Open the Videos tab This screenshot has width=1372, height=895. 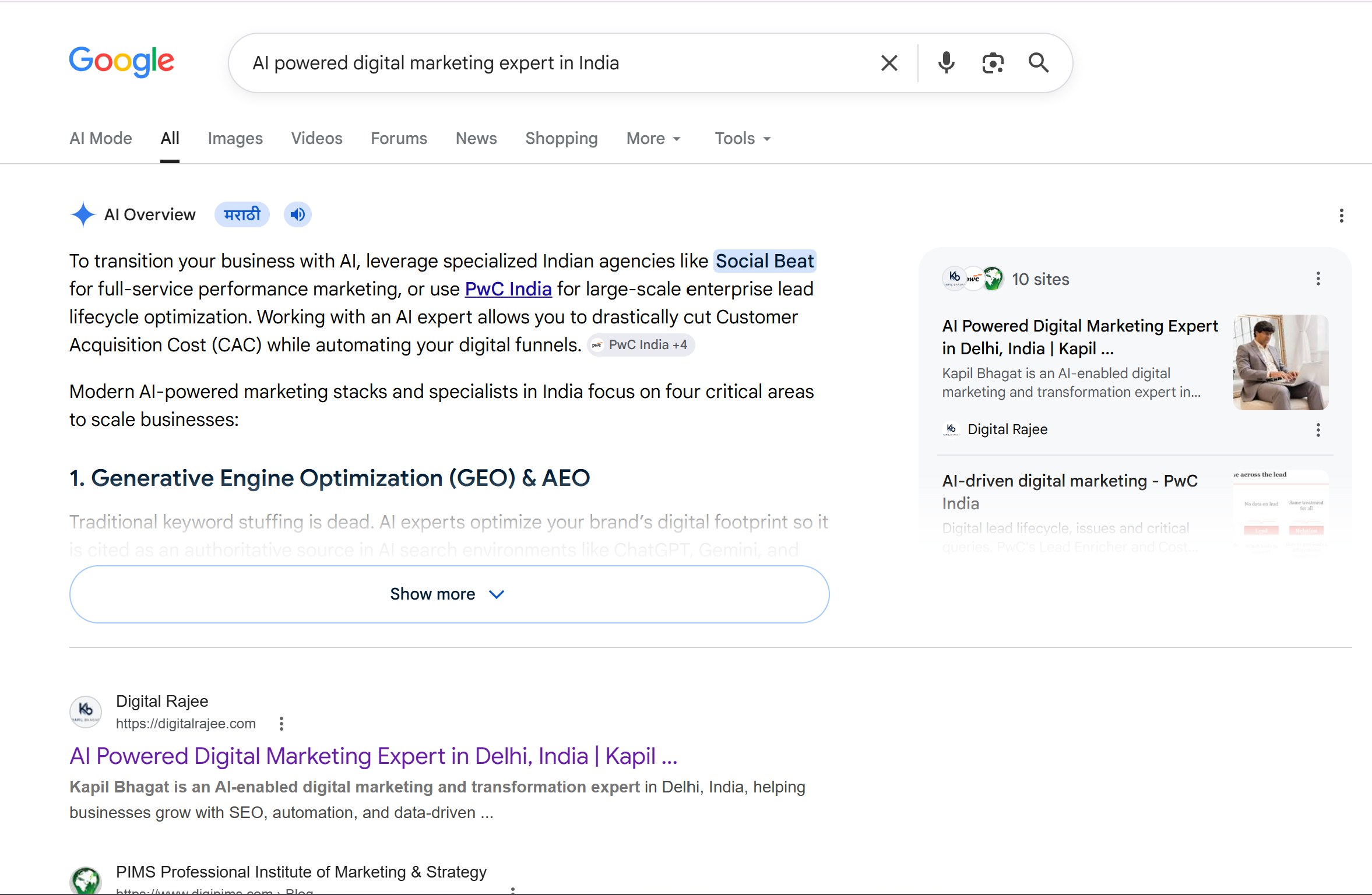316,139
